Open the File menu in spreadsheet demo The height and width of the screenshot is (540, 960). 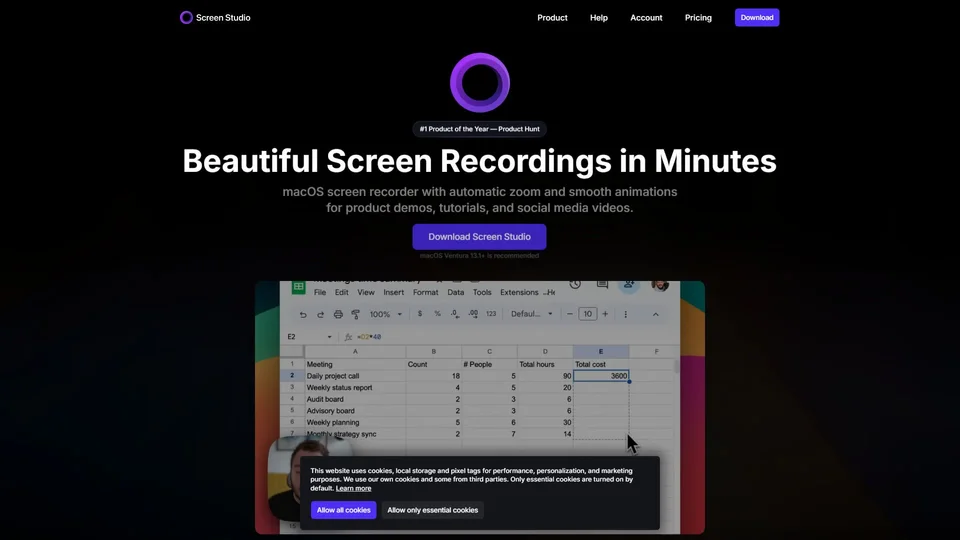coord(320,293)
